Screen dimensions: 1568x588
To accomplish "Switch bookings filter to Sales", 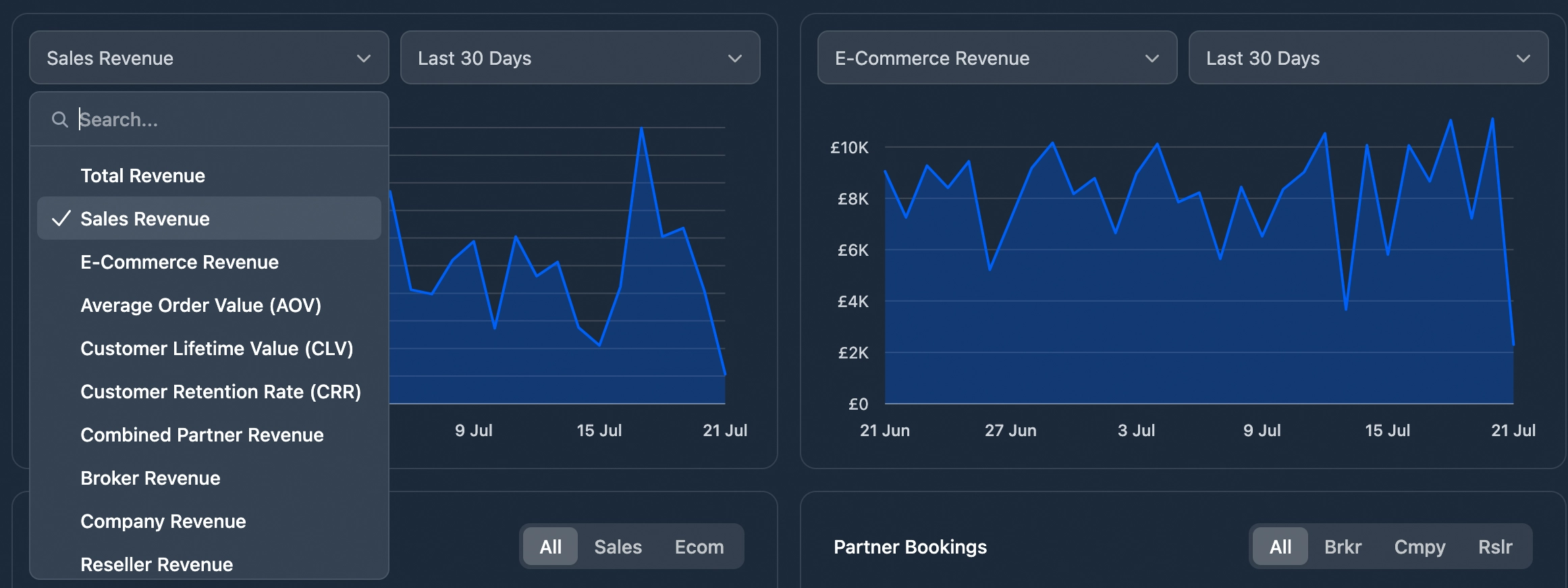I will [x=618, y=547].
